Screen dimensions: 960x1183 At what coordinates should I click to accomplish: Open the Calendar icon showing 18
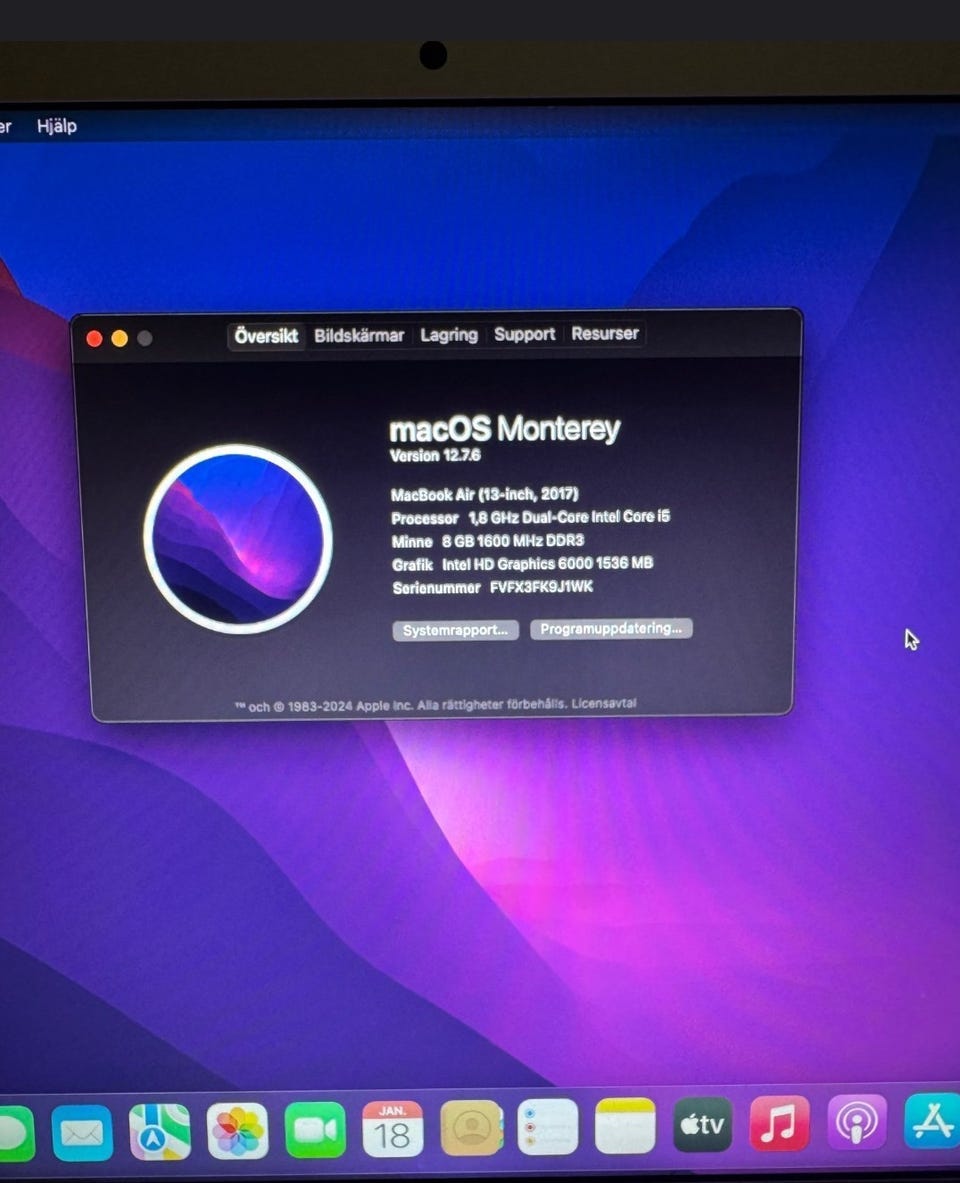[x=393, y=1129]
